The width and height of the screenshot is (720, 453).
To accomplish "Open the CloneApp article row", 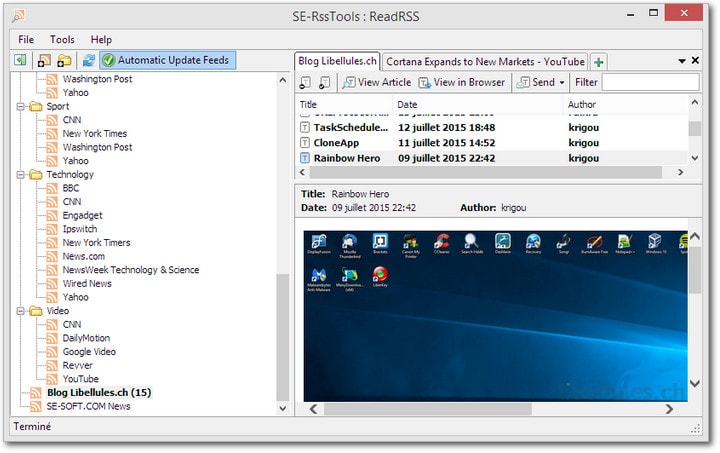I will 492,143.
